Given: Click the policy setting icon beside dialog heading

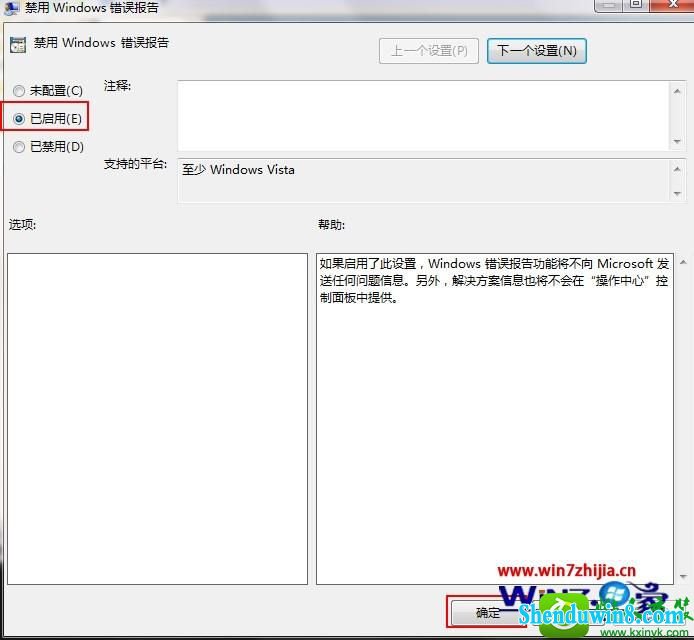Looking at the screenshot, I should point(18,45).
